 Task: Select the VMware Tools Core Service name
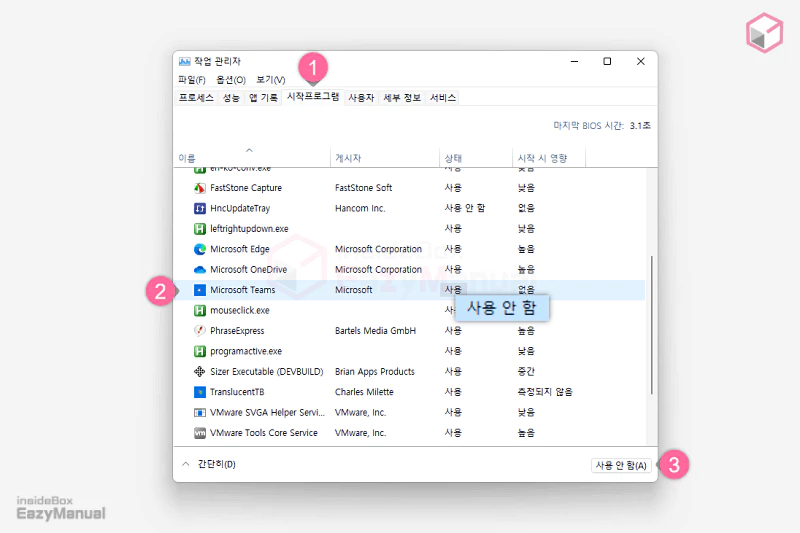(264, 433)
